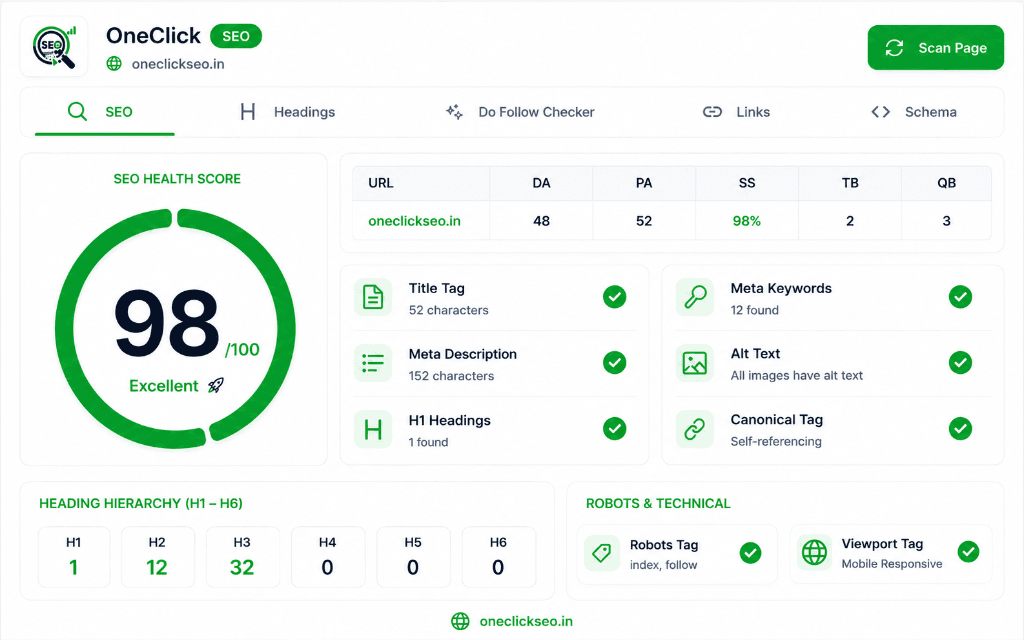Screen dimensions: 1024x640
Task: Click the Alt Text green checkmark
Action: [x=960, y=362]
